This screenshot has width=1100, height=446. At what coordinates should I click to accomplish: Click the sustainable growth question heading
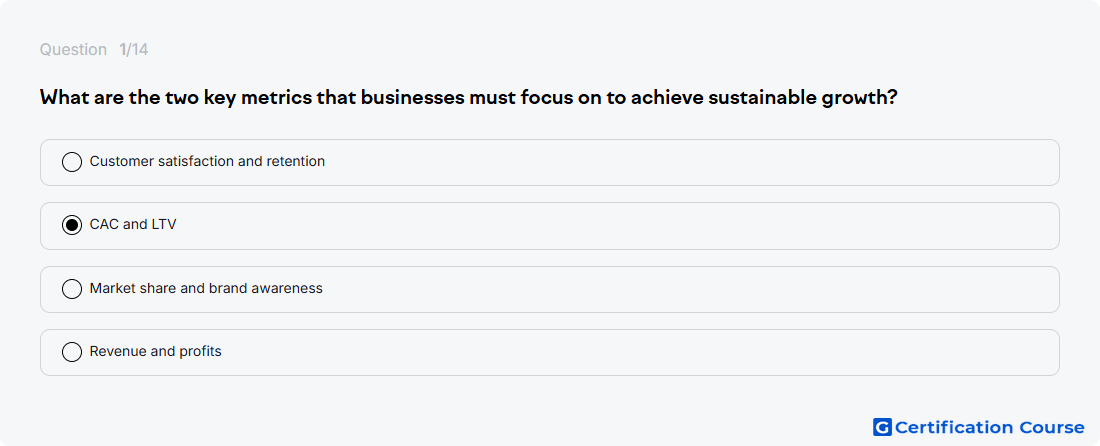click(469, 97)
